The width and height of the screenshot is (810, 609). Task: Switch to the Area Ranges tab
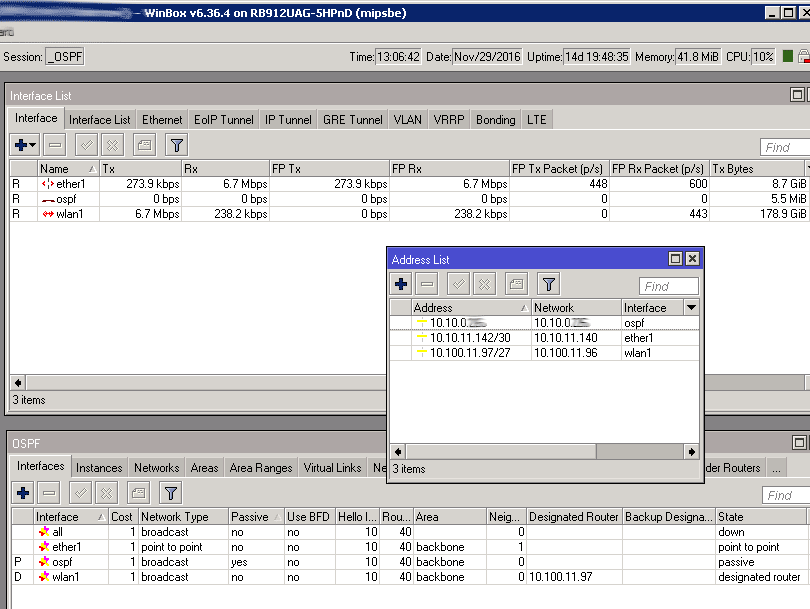click(x=260, y=468)
